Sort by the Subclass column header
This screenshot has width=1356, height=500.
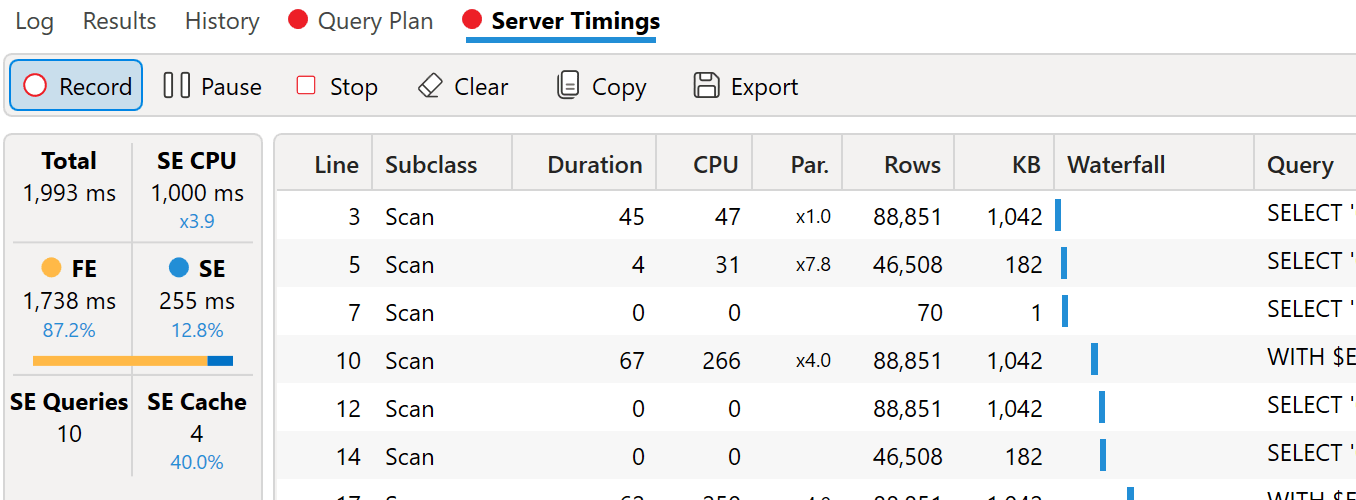click(442, 165)
